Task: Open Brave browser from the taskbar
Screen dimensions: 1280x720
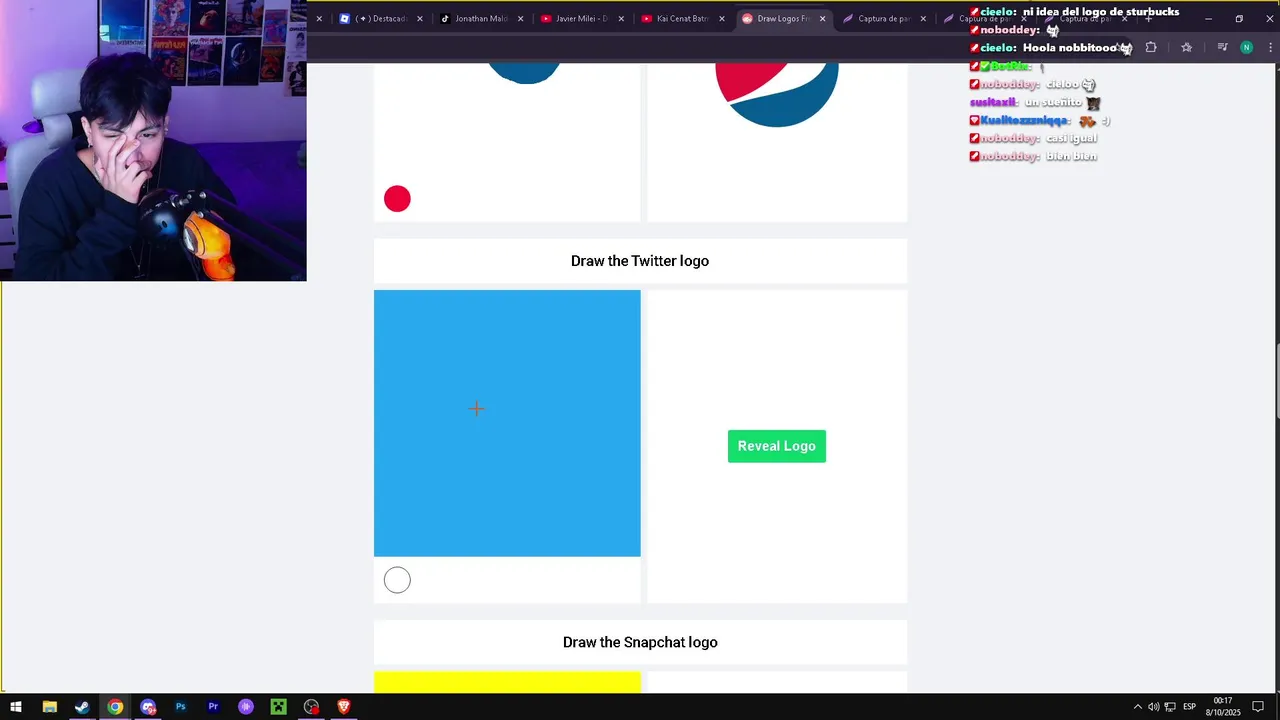Action: coord(344,707)
